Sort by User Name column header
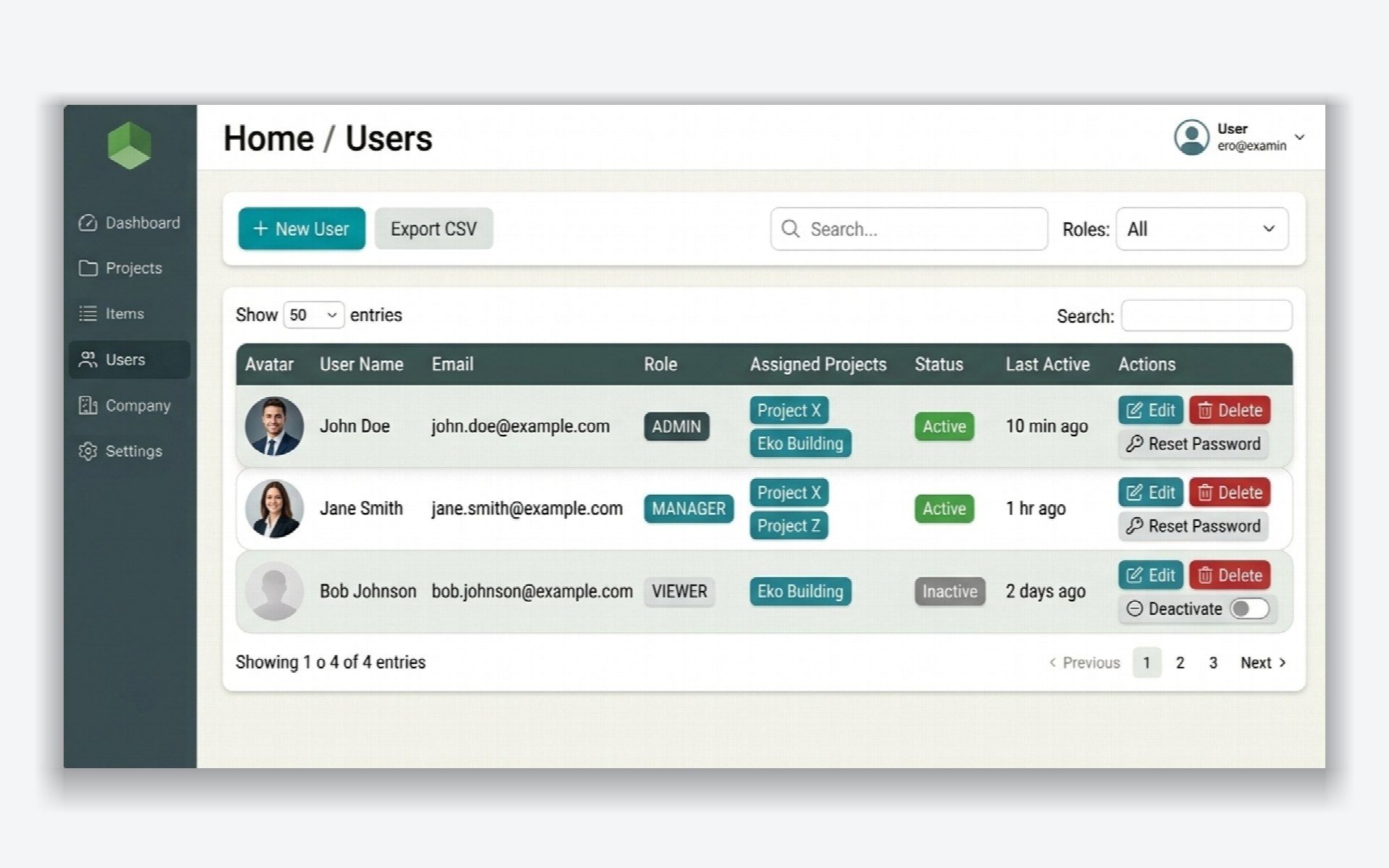Viewport: 1389px width, 868px height. [362, 364]
